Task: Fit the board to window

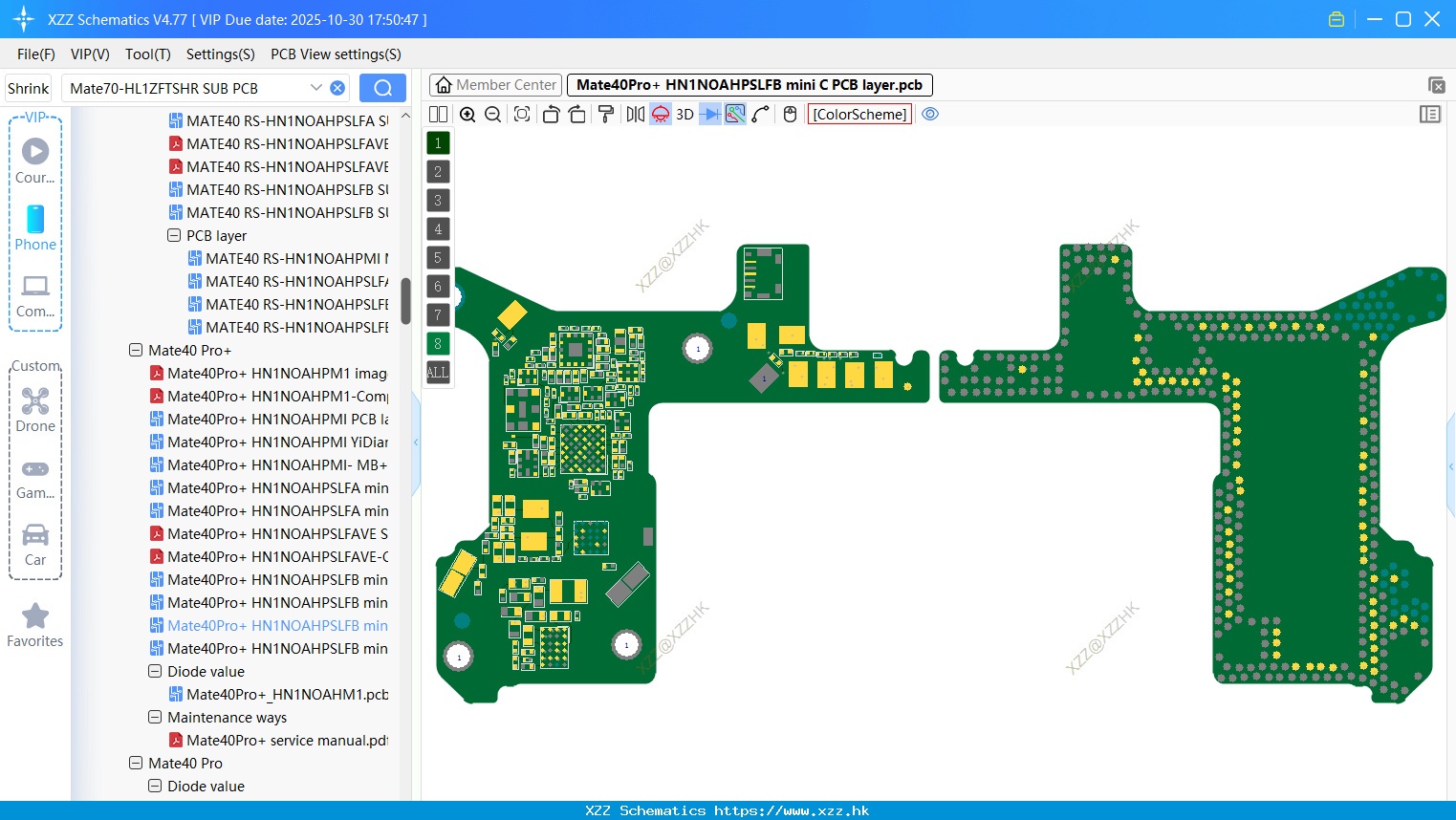Action: tap(522, 114)
